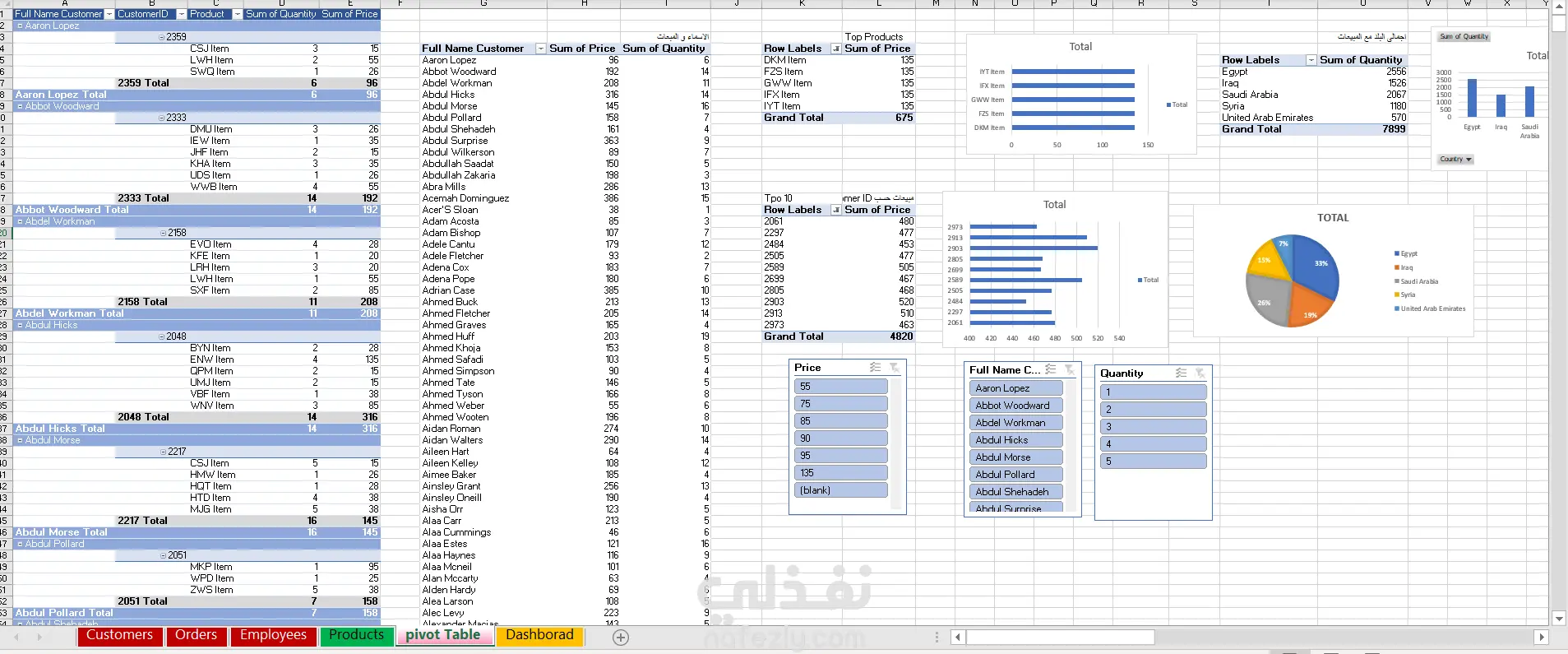Toggle multi-select in the Full Name slicer
Viewport: 1568px width, 654px height.
point(1050,370)
